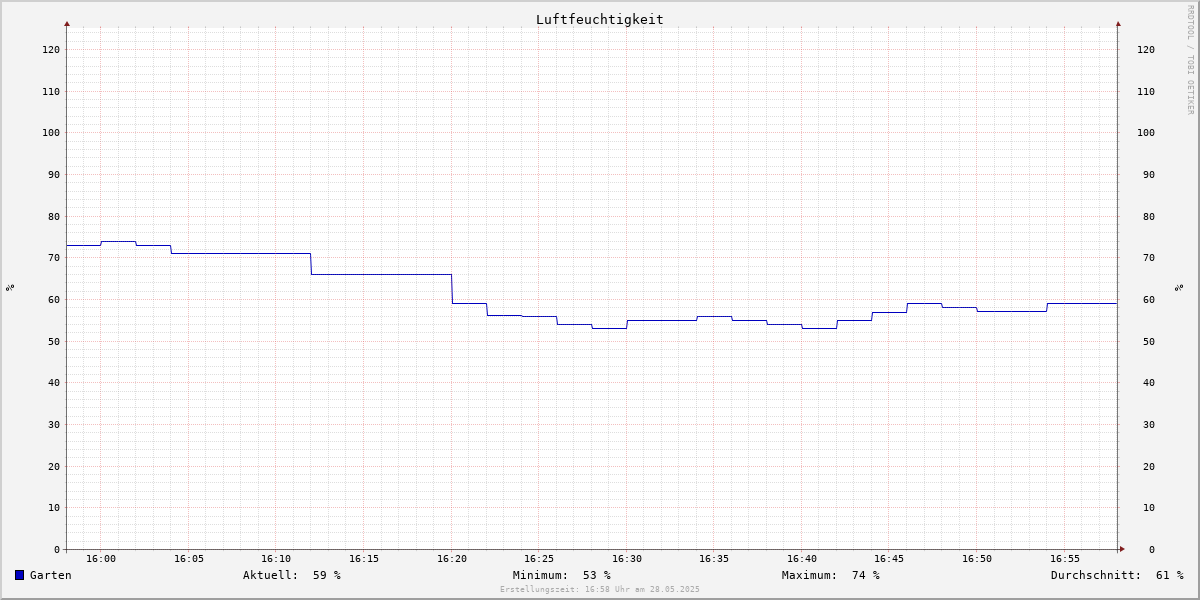Click the % unit label on the left axis

pyautogui.click(x=10, y=287)
